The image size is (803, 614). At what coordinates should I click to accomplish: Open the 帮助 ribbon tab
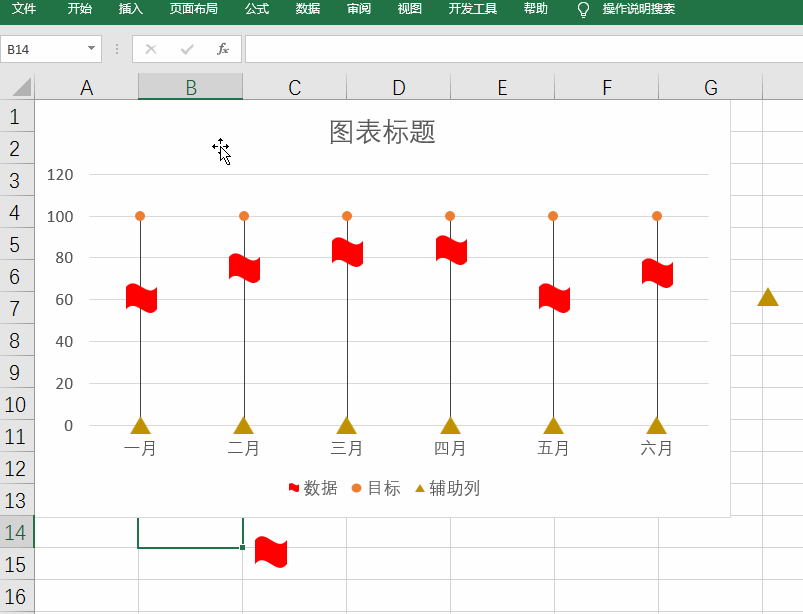(536, 9)
